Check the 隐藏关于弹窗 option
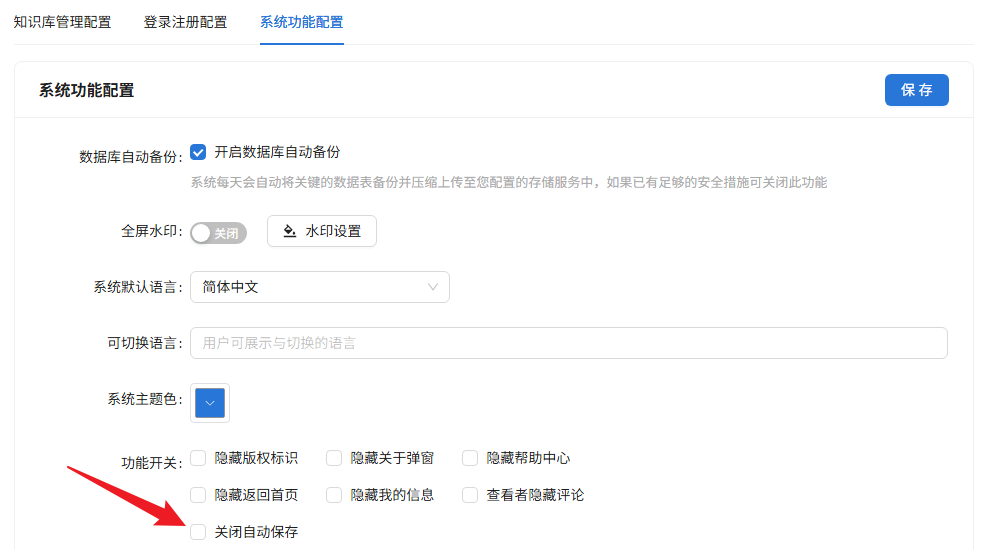Viewport: 989px width, 550px height. [334, 458]
